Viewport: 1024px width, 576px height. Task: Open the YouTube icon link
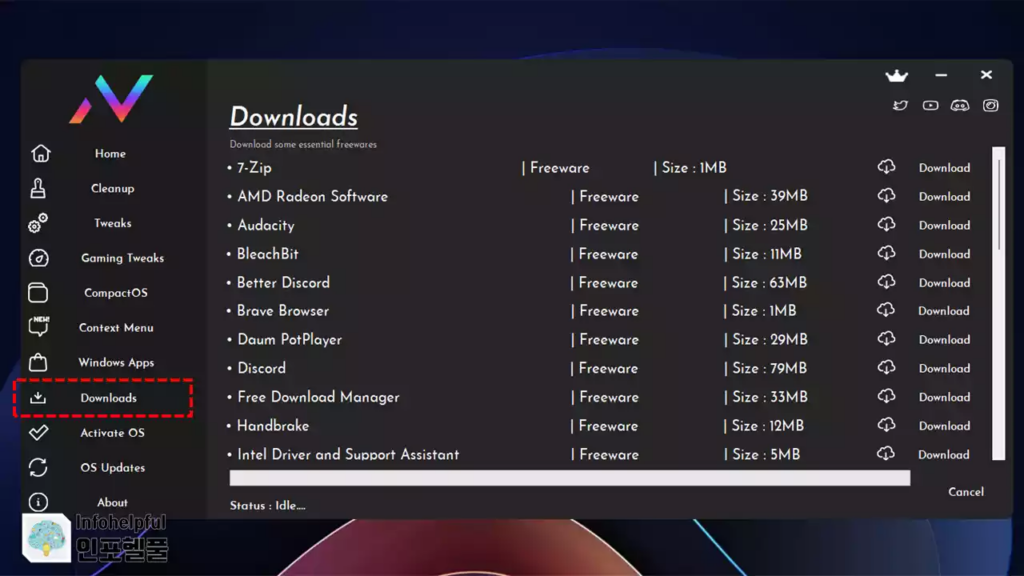[930, 105]
